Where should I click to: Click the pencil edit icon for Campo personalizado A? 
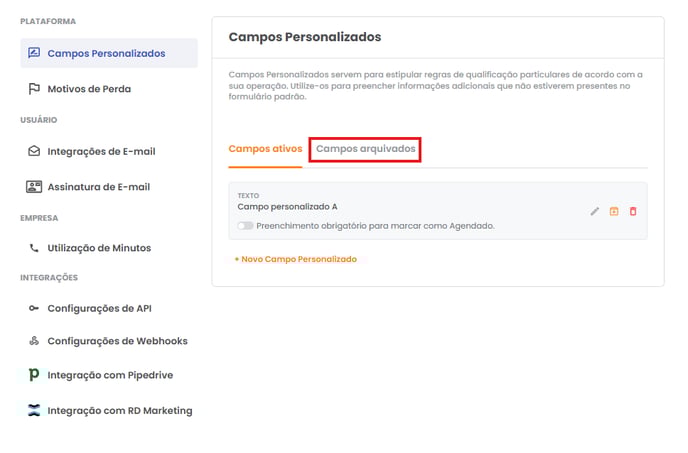tap(595, 212)
